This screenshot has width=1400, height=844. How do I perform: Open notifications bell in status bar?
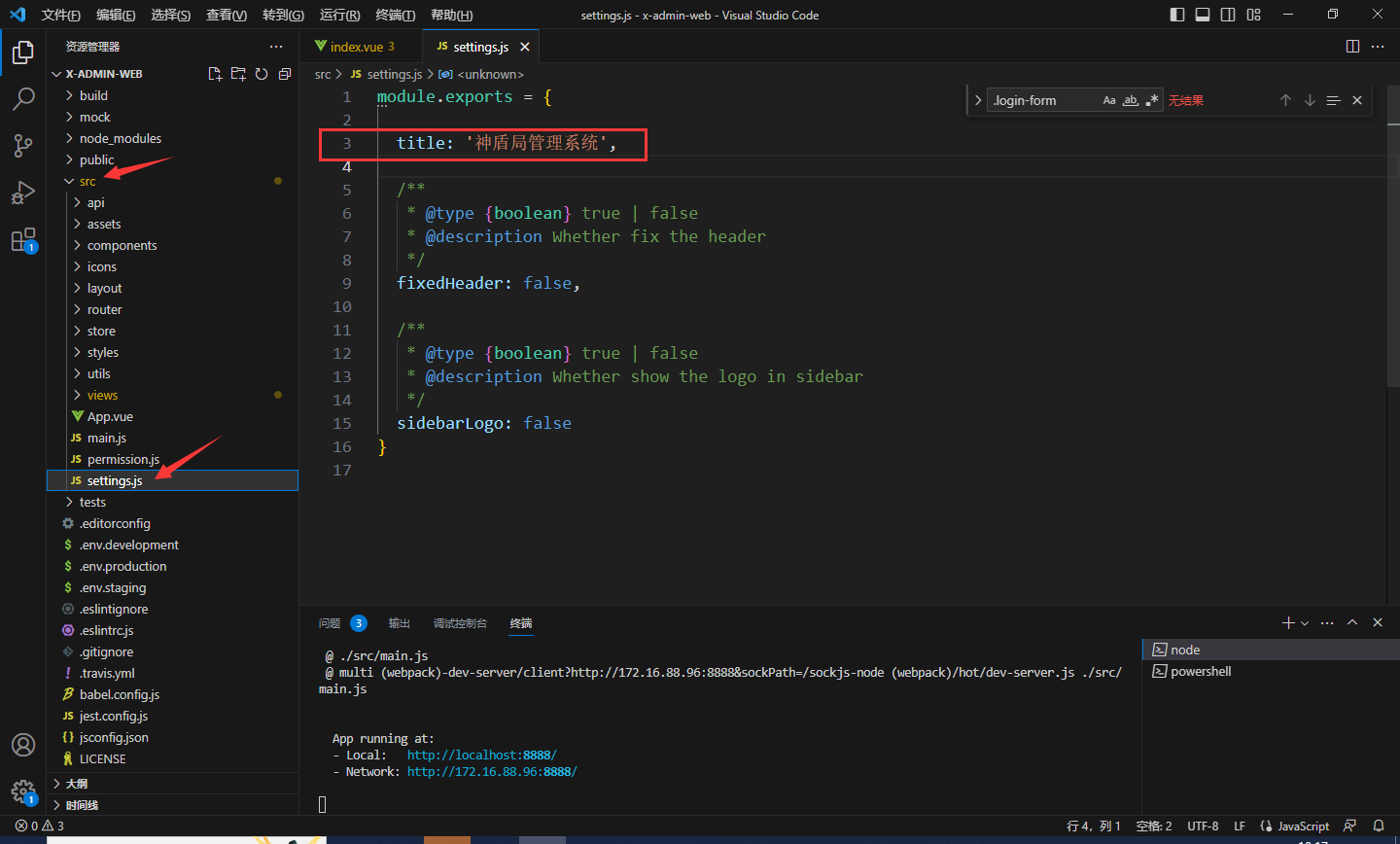point(1379,826)
